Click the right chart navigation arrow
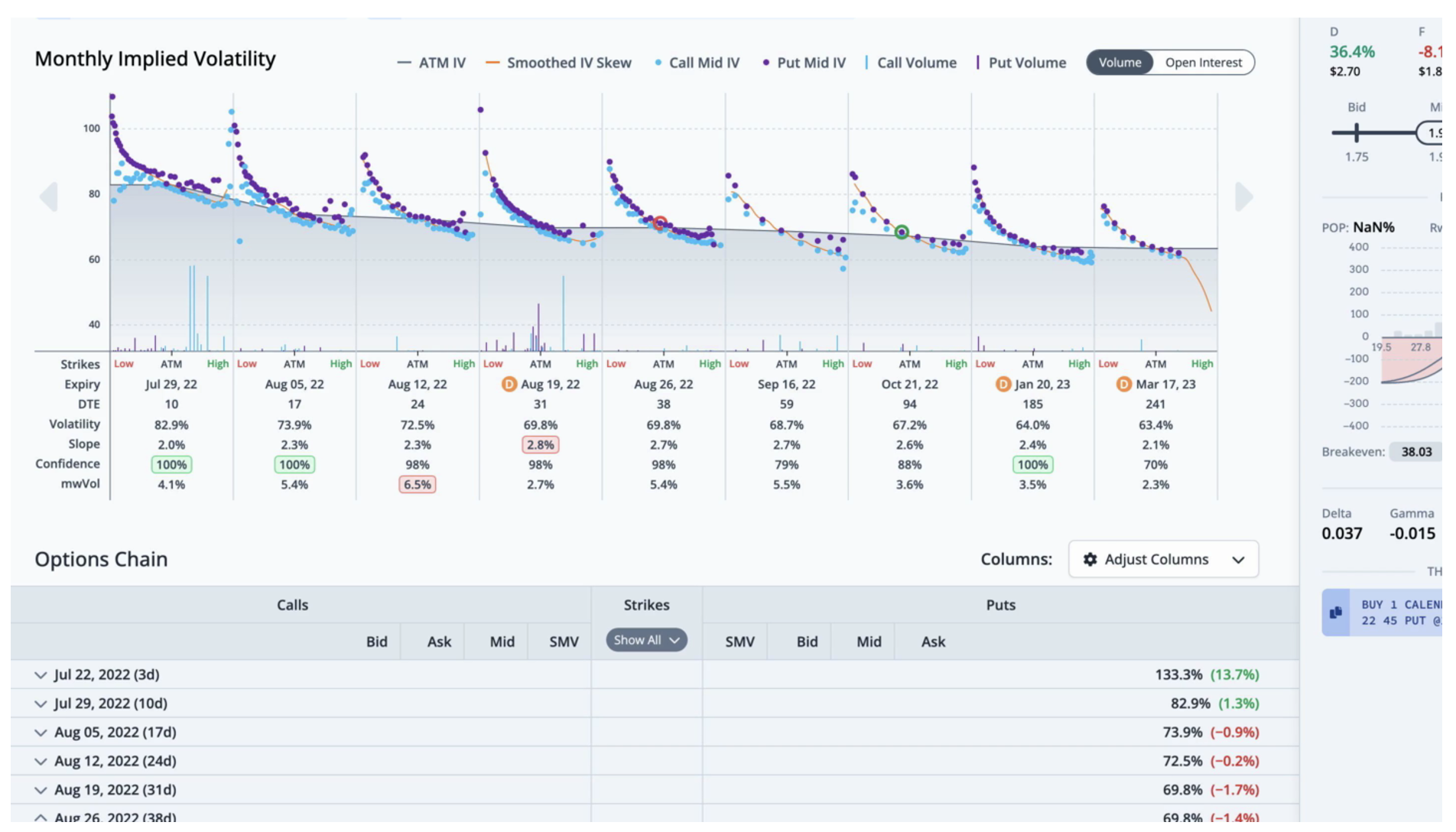Screen dimensions: 1456x832 point(1243,197)
